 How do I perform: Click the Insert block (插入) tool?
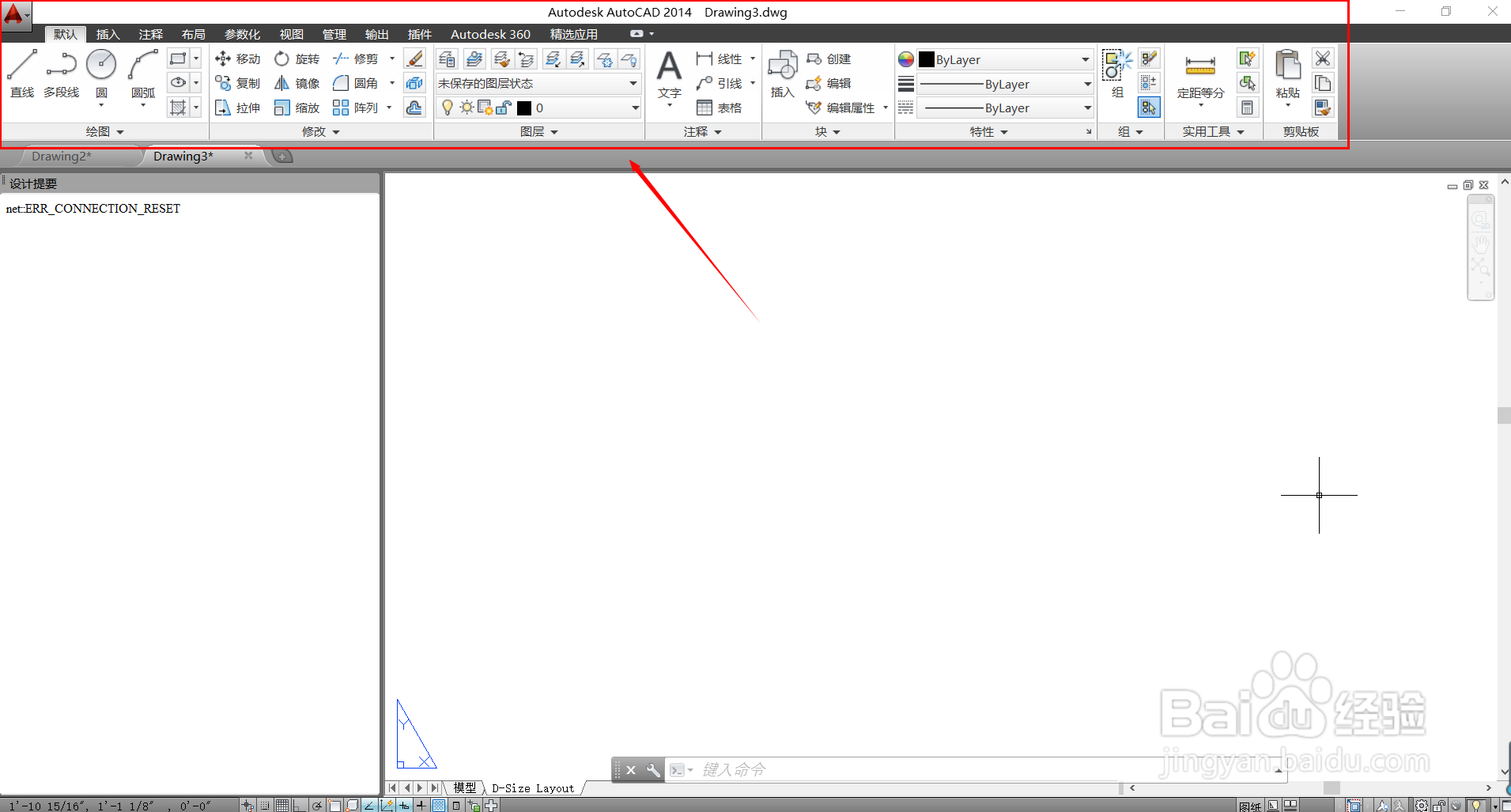coord(782,74)
